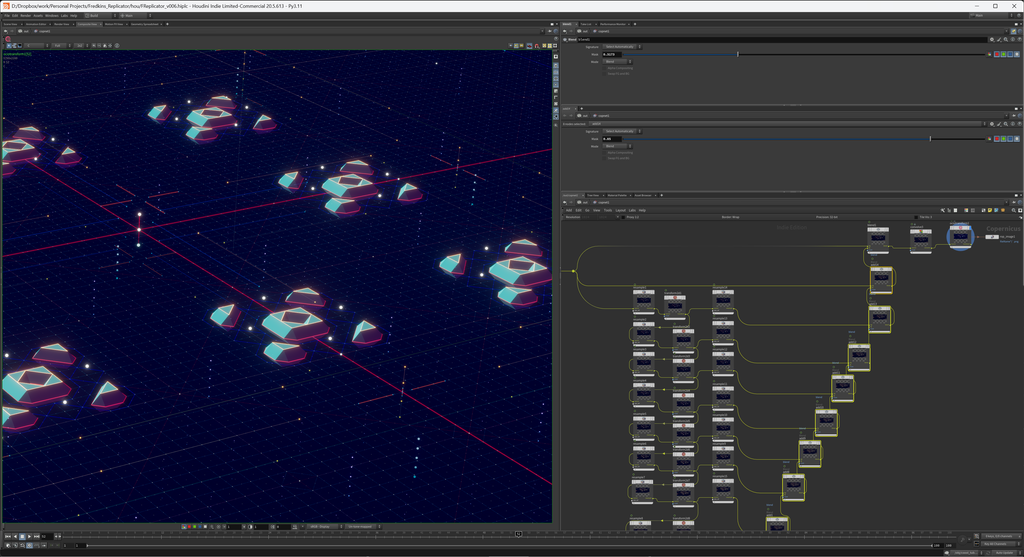Viewport: 1024px width, 557px height.
Task: Toggle Alpha Compositing checkbox in blend1 pane
Action: 605,68
